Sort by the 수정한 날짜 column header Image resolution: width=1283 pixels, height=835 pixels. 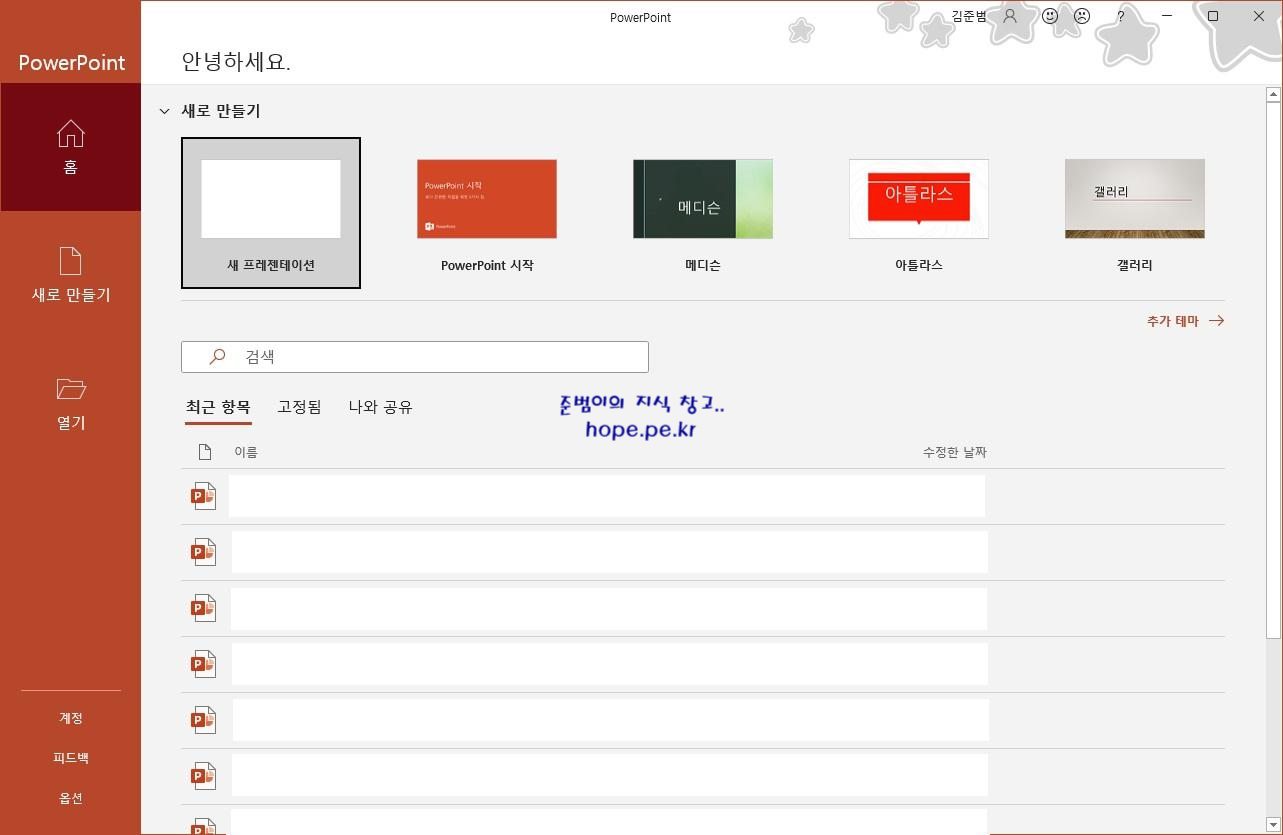click(x=955, y=452)
